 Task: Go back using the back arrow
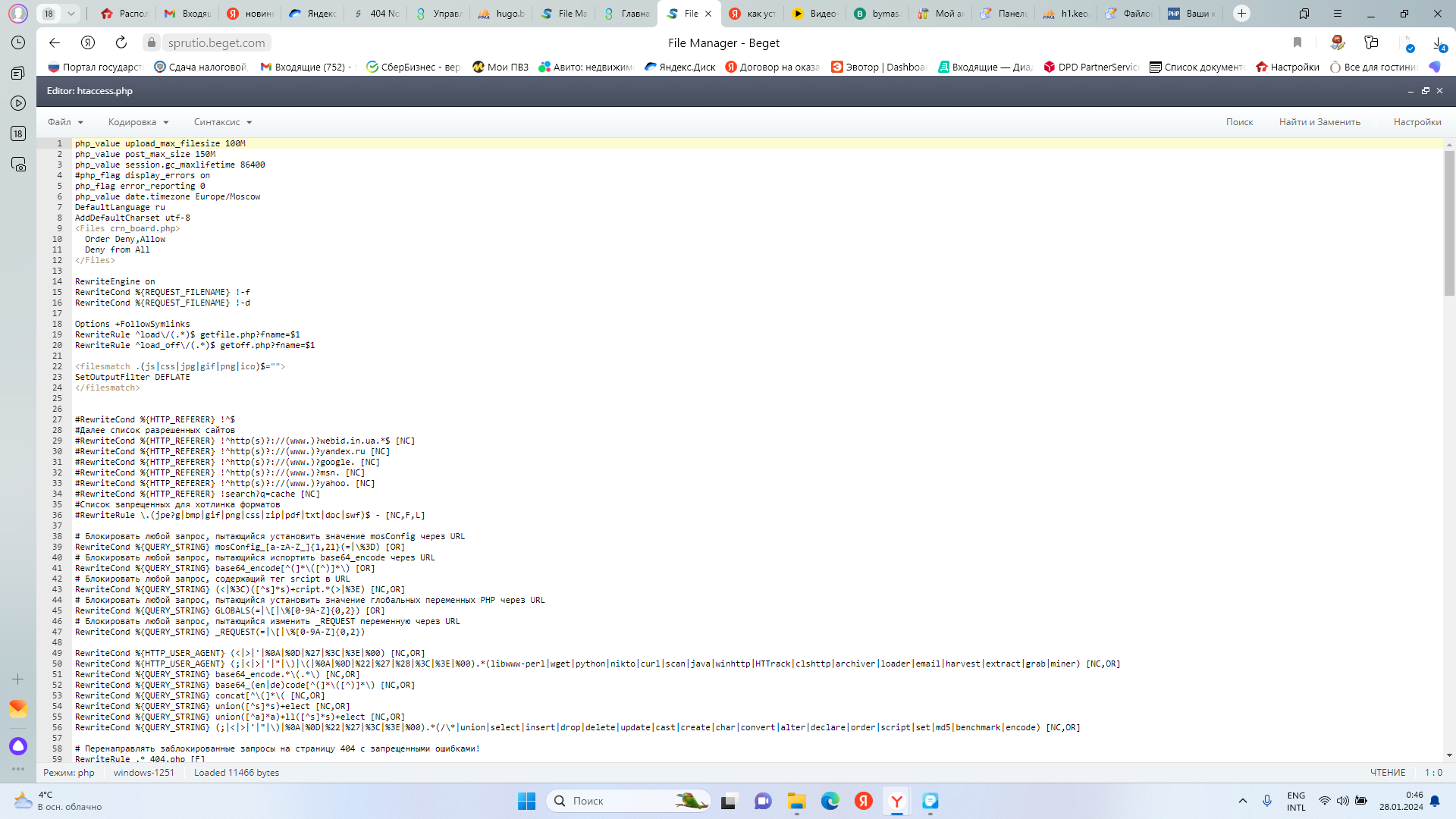click(x=54, y=42)
